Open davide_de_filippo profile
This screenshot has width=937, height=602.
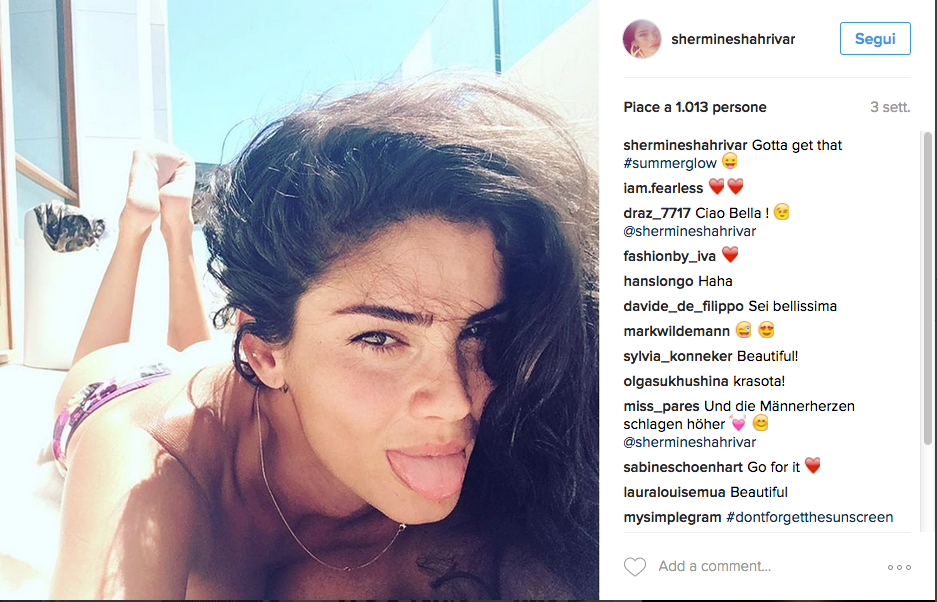tap(684, 307)
